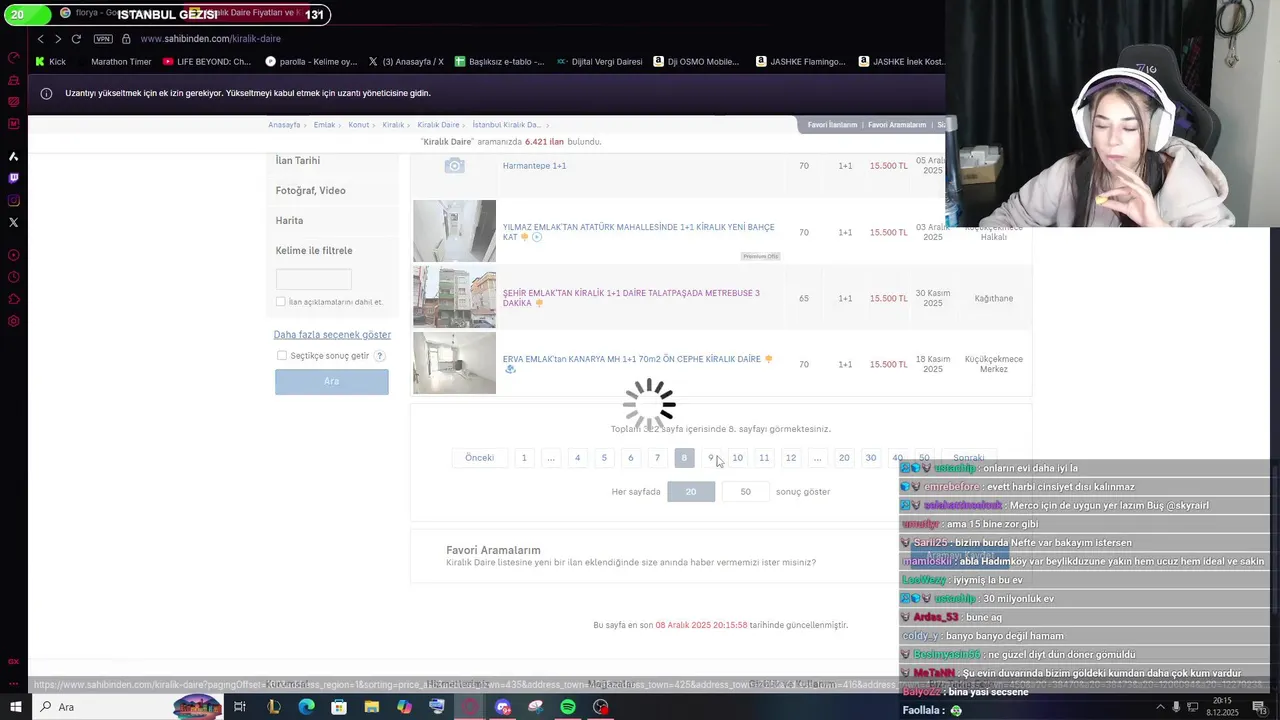Image resolution: width=1280 pixels, height=720 pixels.
Task: Click the help question mark icon
Action: click(x=380, y=356)
